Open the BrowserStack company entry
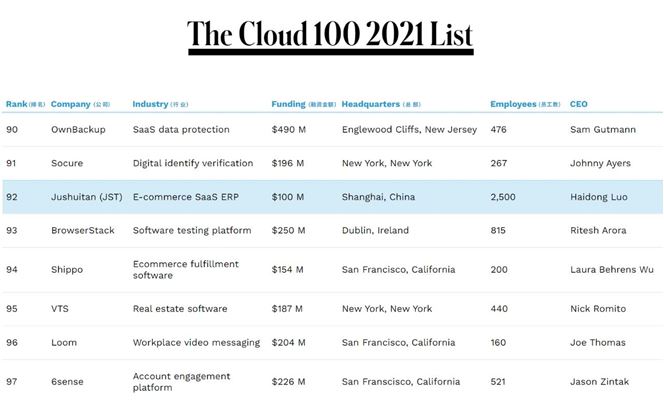This screenshot has width=664, height=414. (83, 230)
